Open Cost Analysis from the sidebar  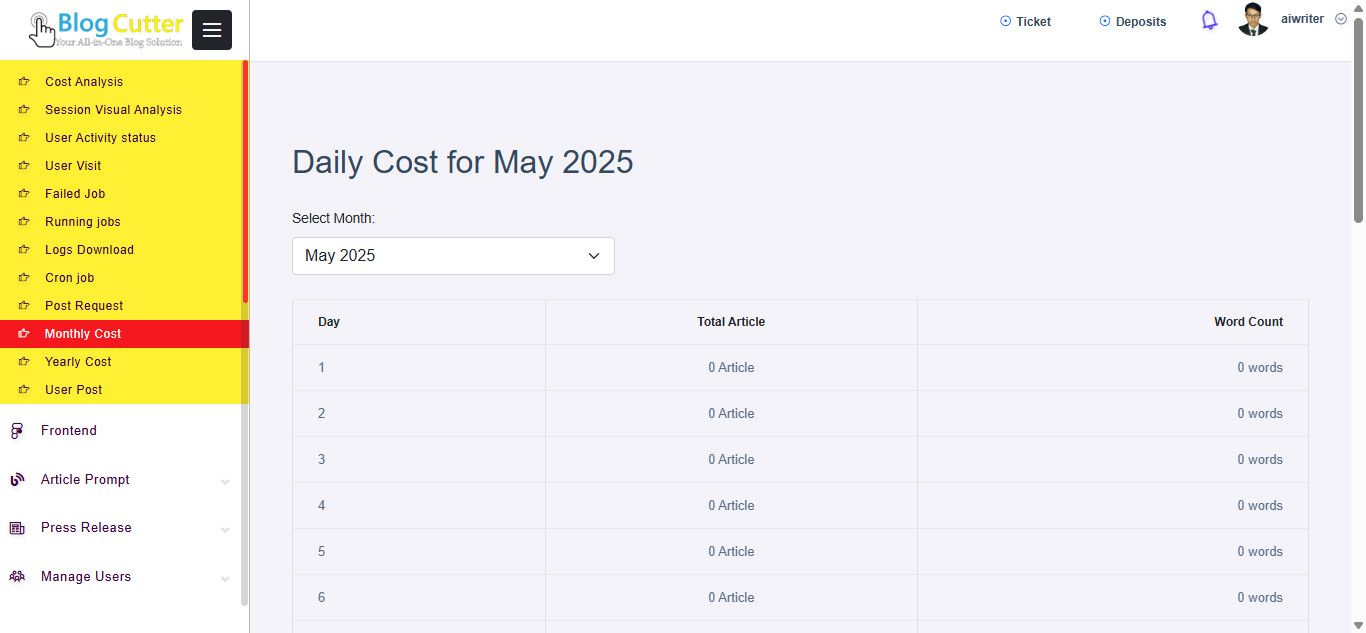tap(84, 82)
